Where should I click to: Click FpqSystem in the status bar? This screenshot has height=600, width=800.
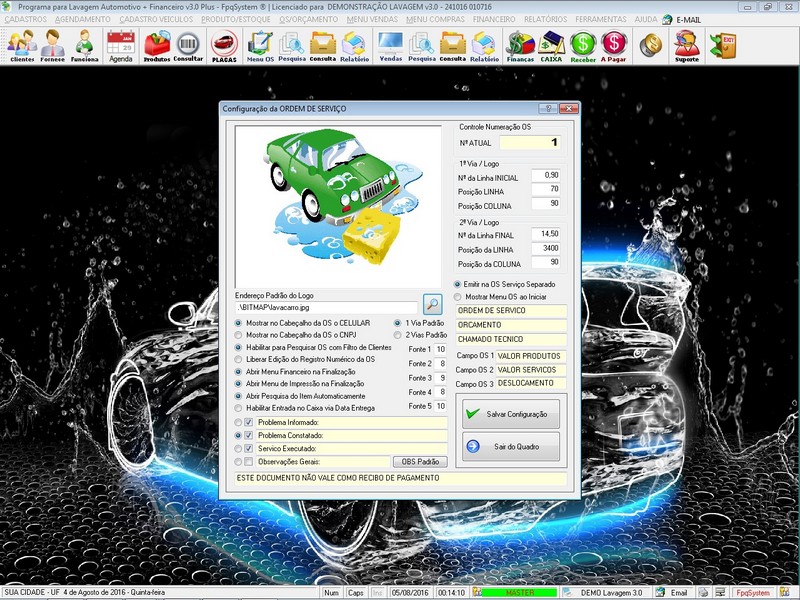753,593
